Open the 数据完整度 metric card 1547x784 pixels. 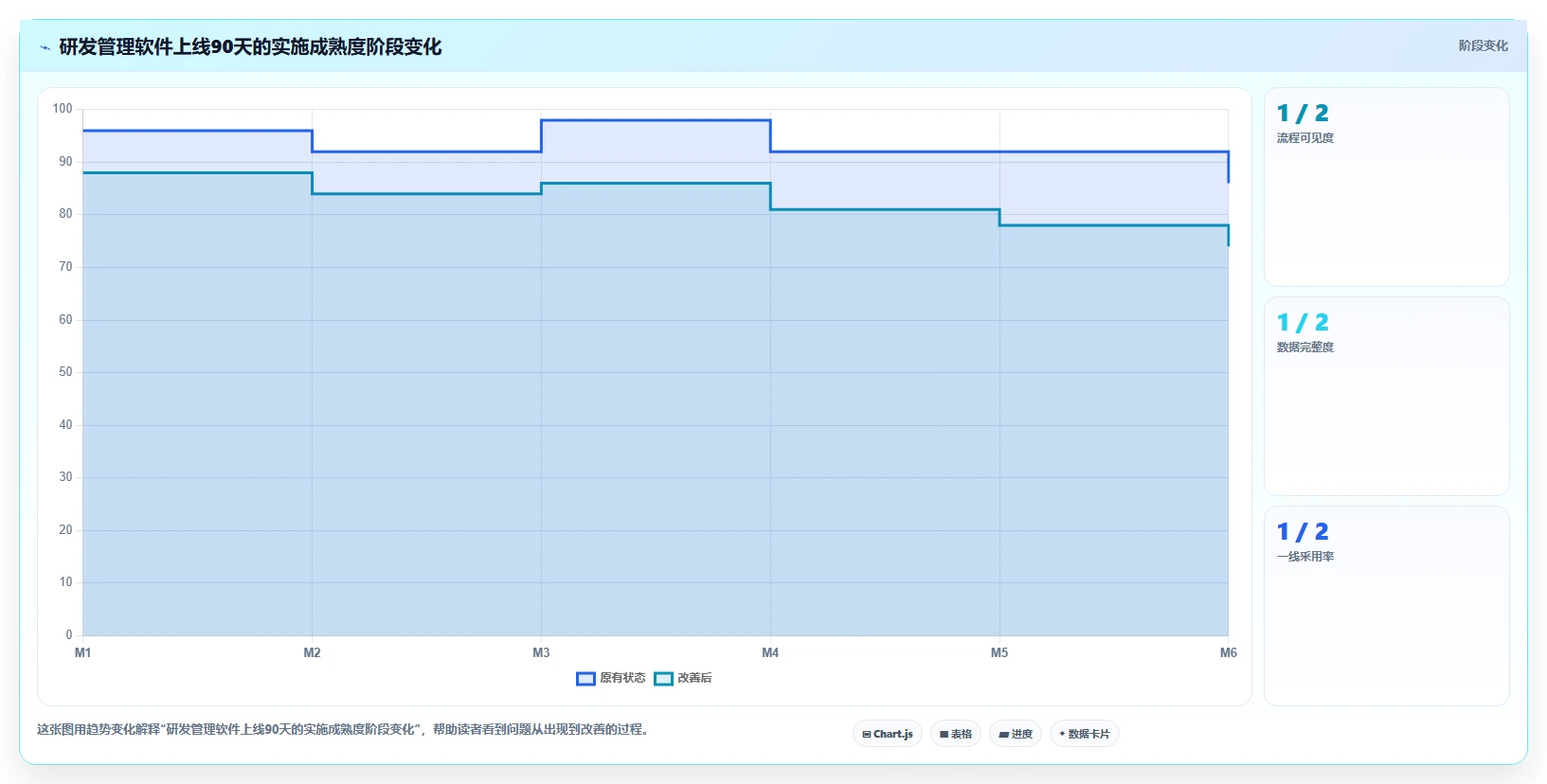click(1387, 397)
